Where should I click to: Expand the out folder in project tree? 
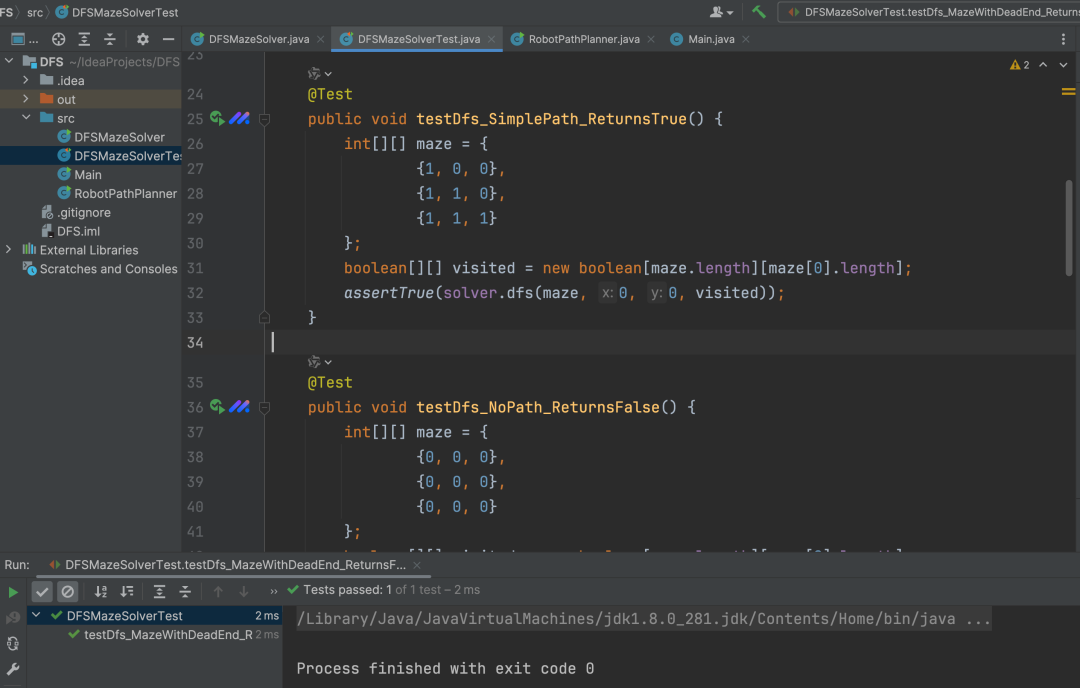tap(26, 99)
